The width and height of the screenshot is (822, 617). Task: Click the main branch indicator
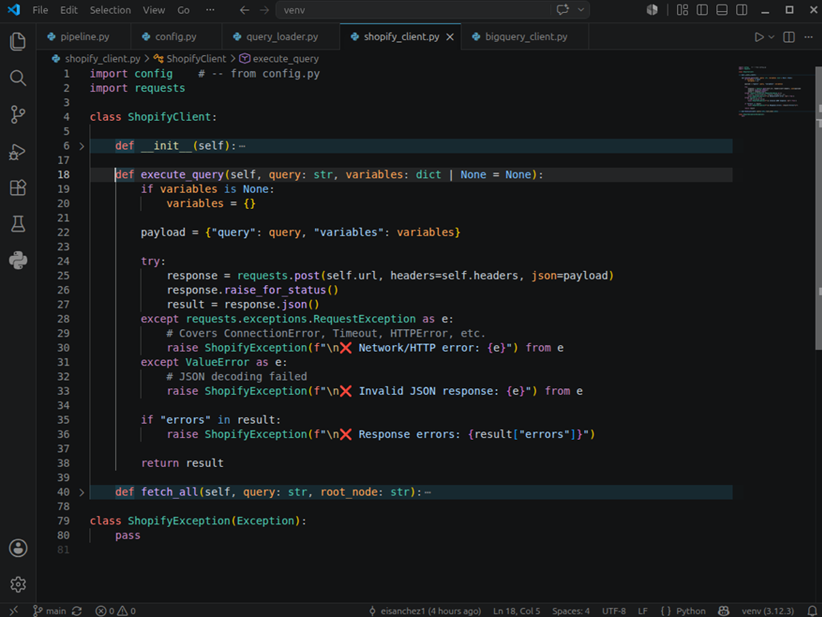pos(50,611)
